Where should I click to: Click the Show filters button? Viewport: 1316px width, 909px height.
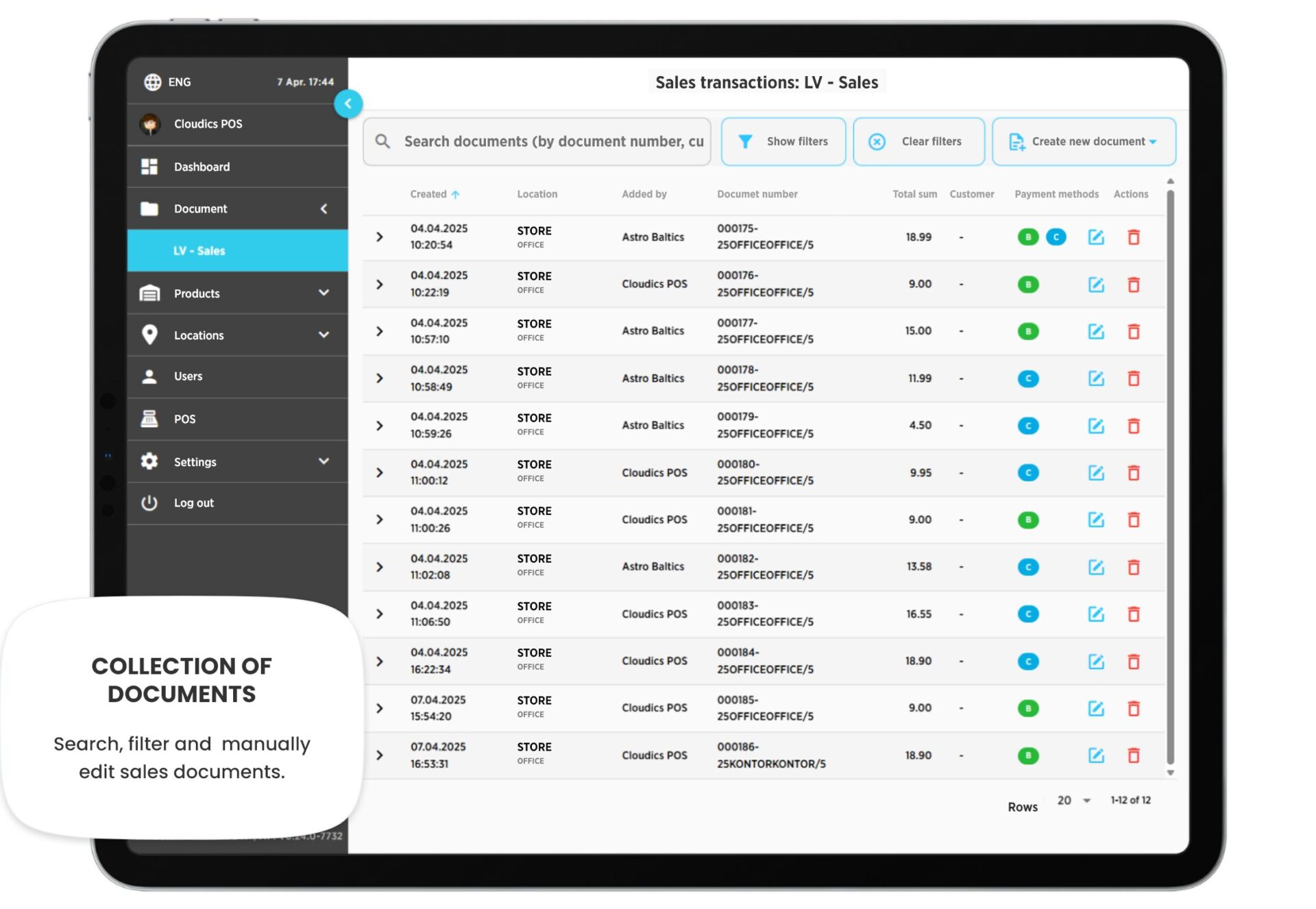(783, 142)
